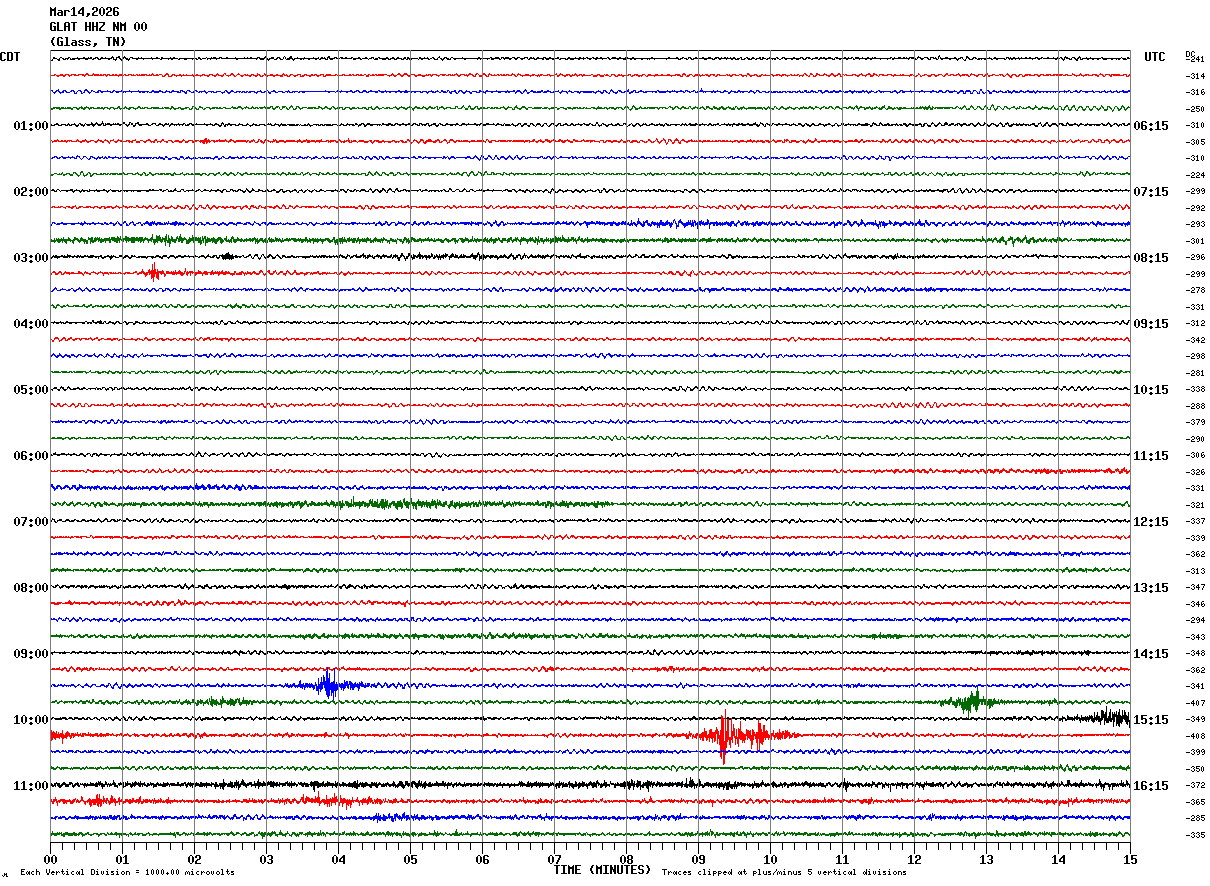This screenshot has width=1210, height=886.
Task: Click the 15:15 UTC time label
Action: point(1151,720)
